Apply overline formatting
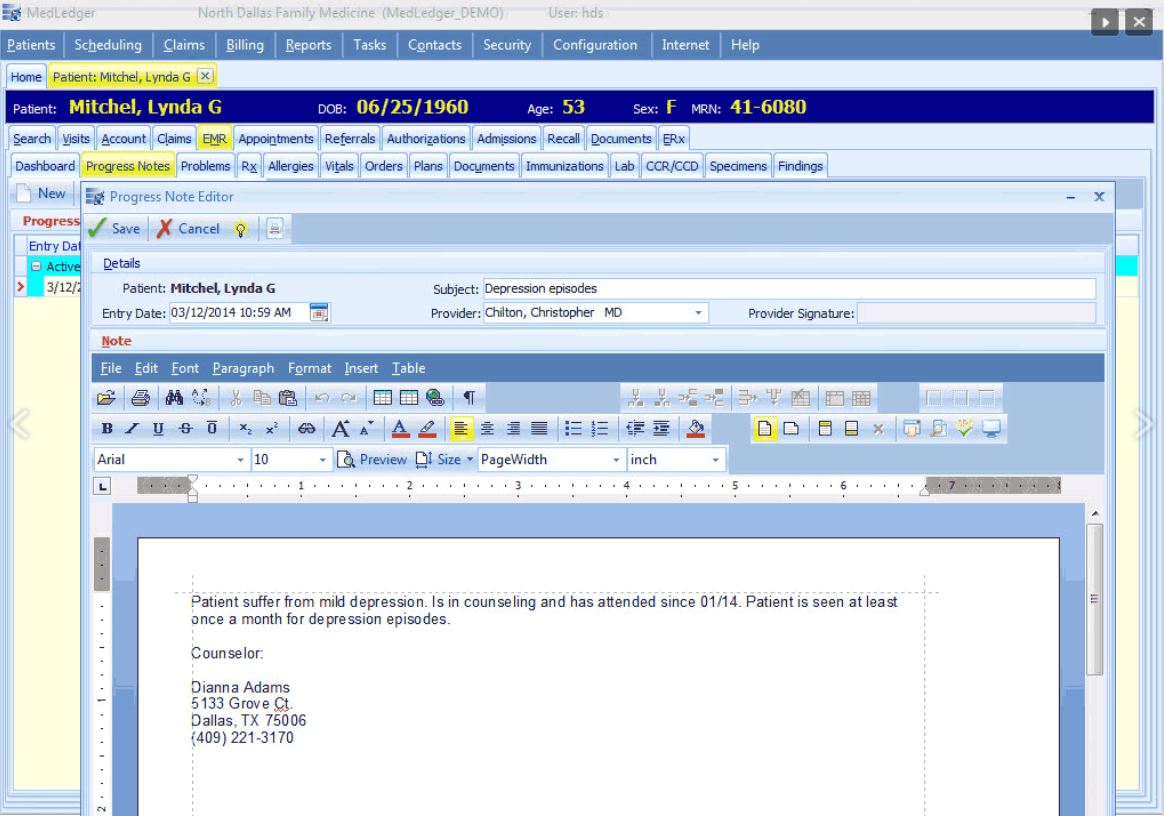 point(212,428)
